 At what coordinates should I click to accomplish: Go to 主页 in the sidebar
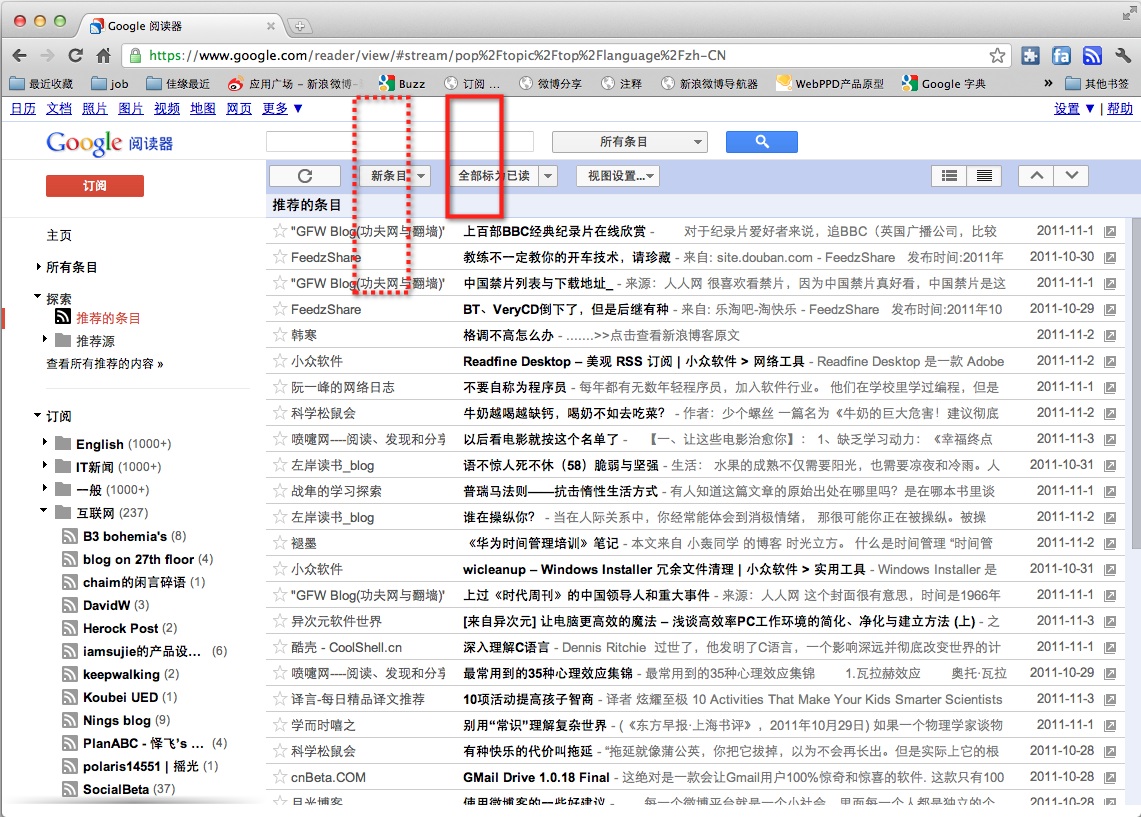(x=59, y=236)
